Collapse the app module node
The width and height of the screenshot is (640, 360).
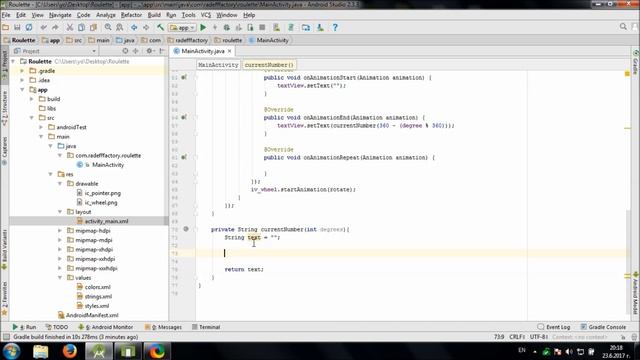pos(22,89)
